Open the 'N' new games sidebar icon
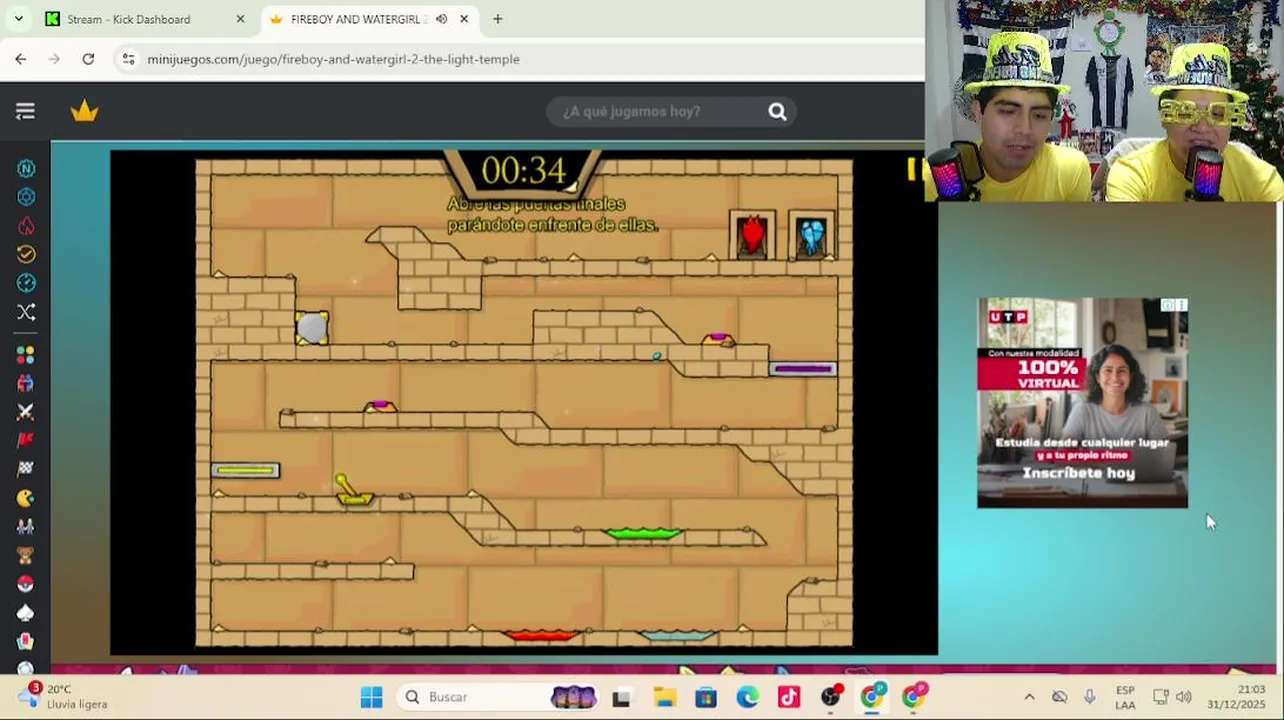Image resolution: width=1284 pixels, height=720 pixels. pos(26,169)
